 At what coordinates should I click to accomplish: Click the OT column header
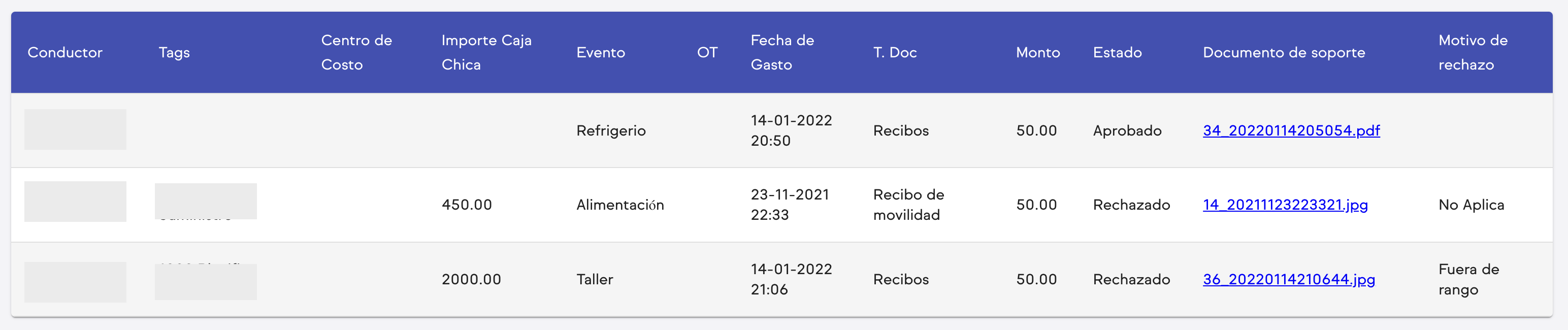(x=707, y=52)
